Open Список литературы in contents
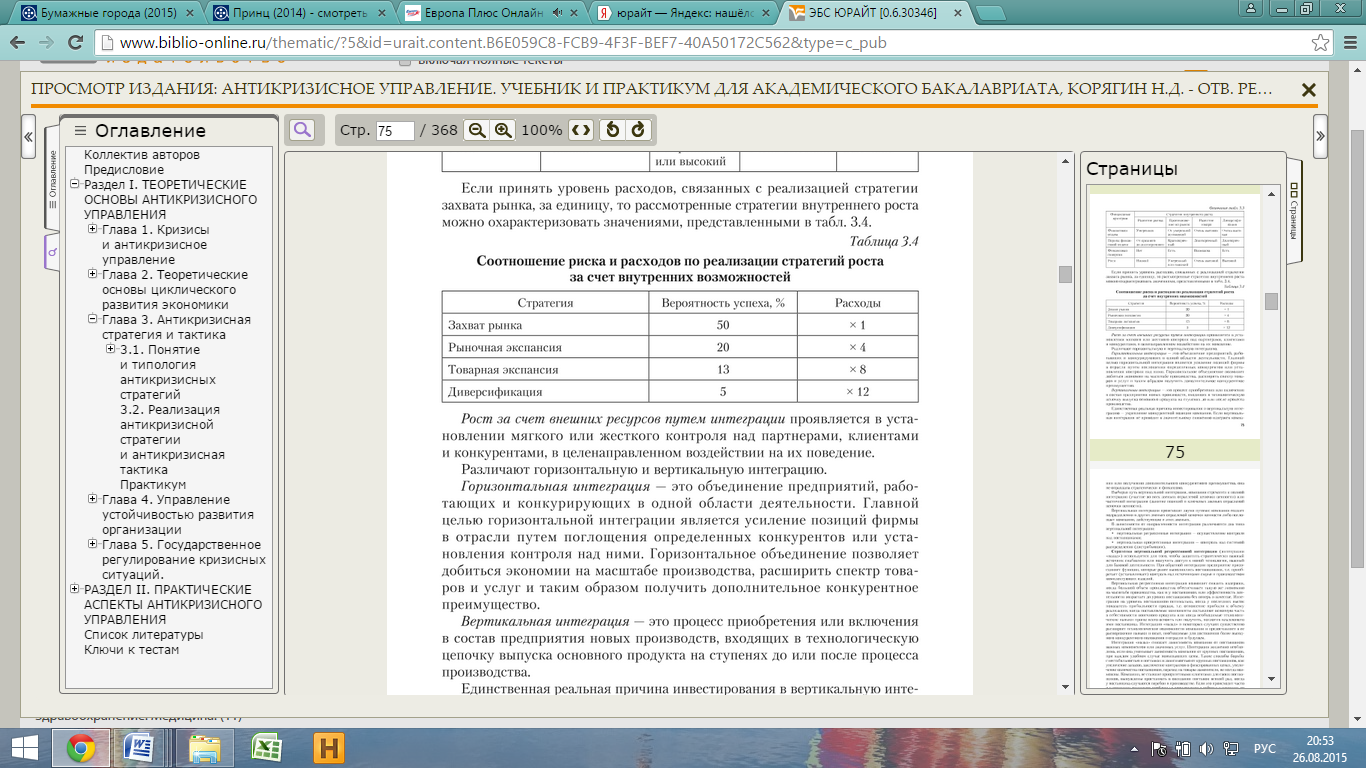Viewport: 1366px width, 768px height. coord(143,635)
